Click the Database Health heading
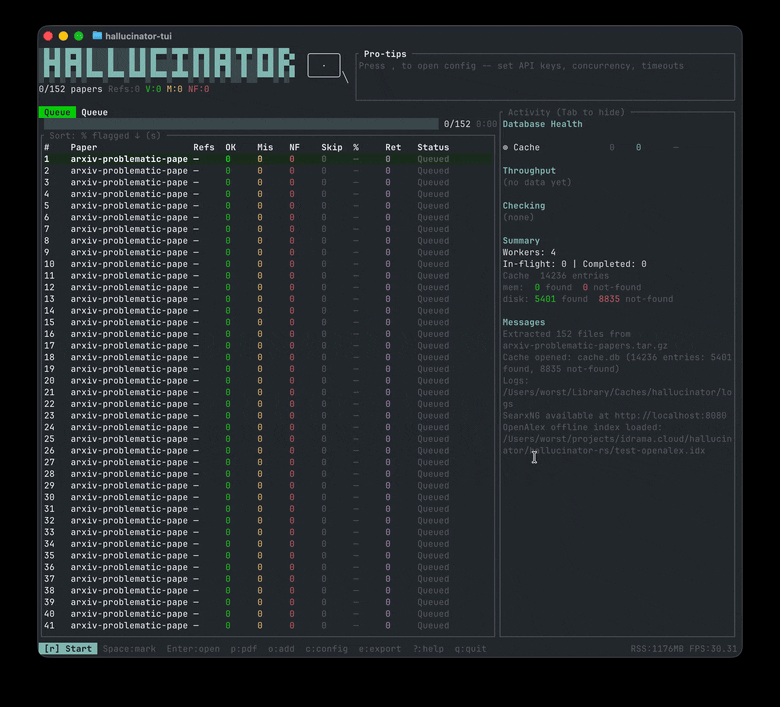The image size is (780, 707). 542,124
